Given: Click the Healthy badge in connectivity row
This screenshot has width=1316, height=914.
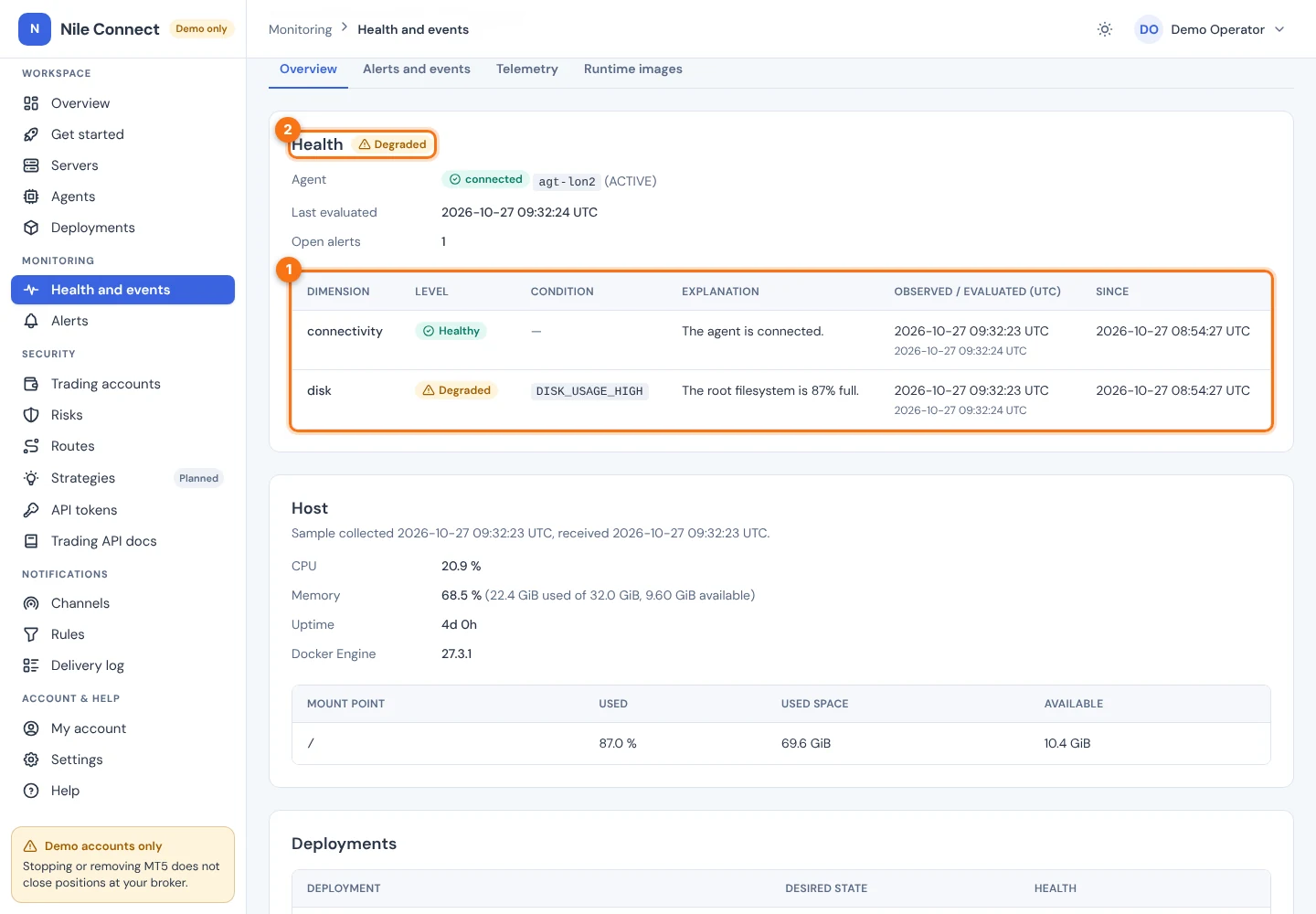Looking at the screenshot, I should [451, 331].
